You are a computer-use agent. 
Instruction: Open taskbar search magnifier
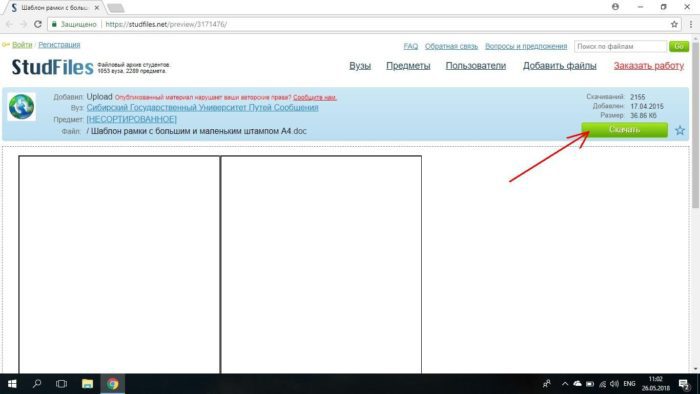37,384
